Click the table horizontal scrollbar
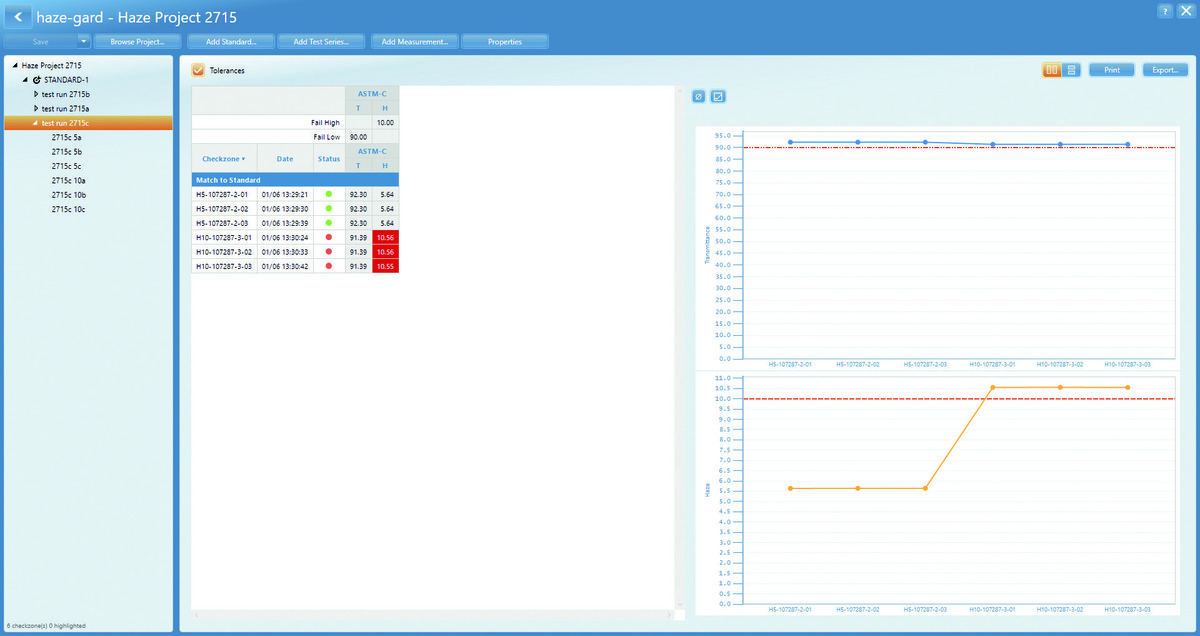The height and width of the screenshot is (636, 1200). tap(433, 614)
